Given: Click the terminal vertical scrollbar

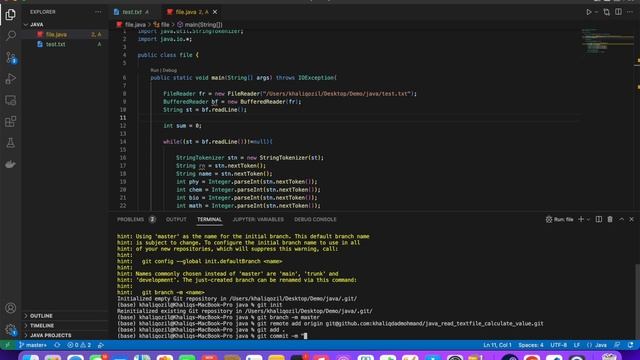Looking at the screenshot, I should coord(637,301).
